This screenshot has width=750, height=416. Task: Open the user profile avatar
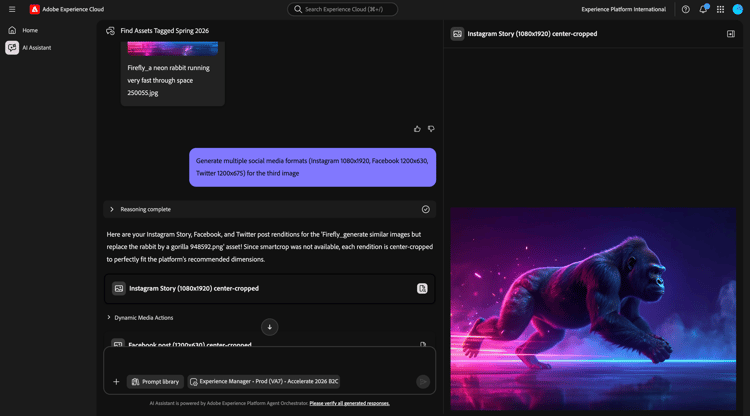[738, 9]
